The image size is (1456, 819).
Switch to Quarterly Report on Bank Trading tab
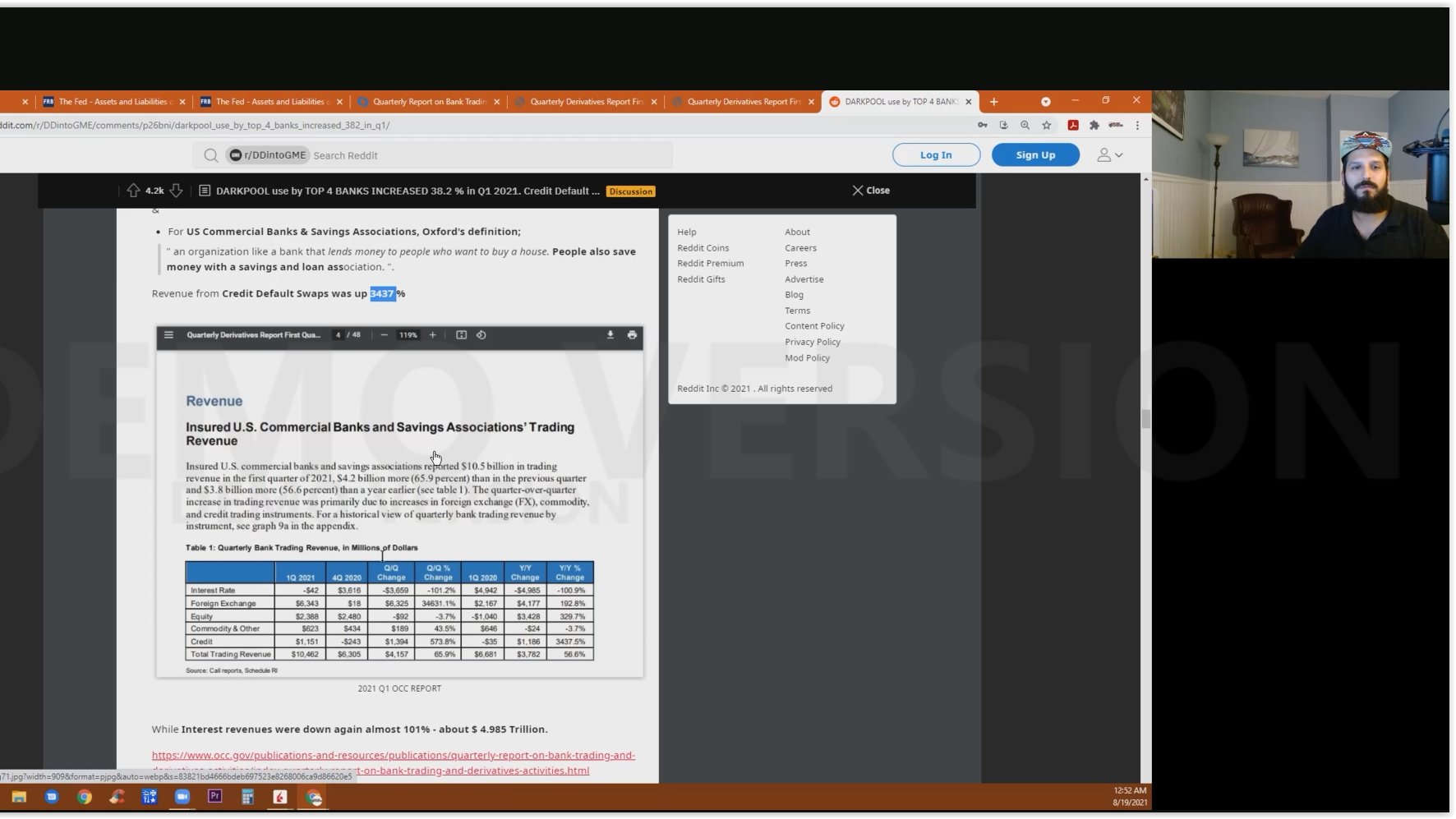(x=429, y=102)
